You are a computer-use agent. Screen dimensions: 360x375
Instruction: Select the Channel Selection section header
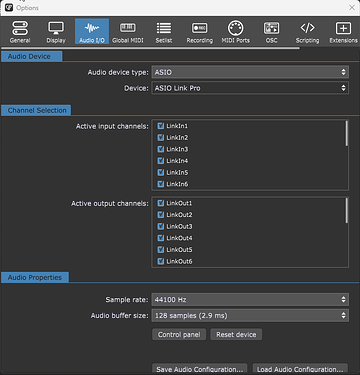pos(36,110)
